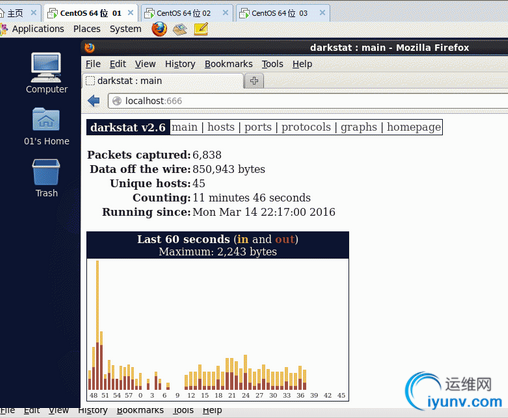Screen dimensions: 508x418
Task: Open Firefox Tools menu
Action: [x=272, y=64]
